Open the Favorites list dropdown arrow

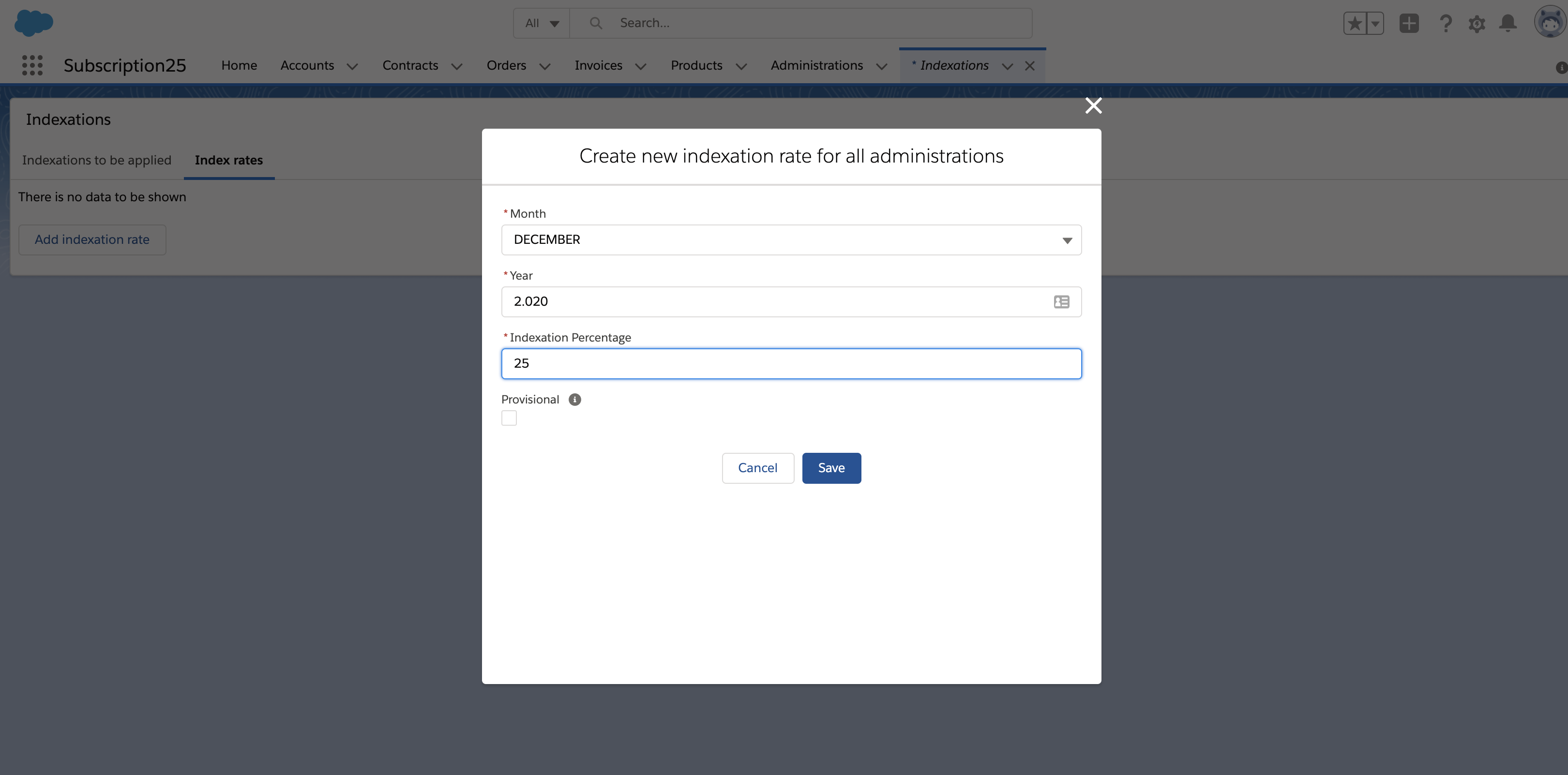tap(1375, 24)
